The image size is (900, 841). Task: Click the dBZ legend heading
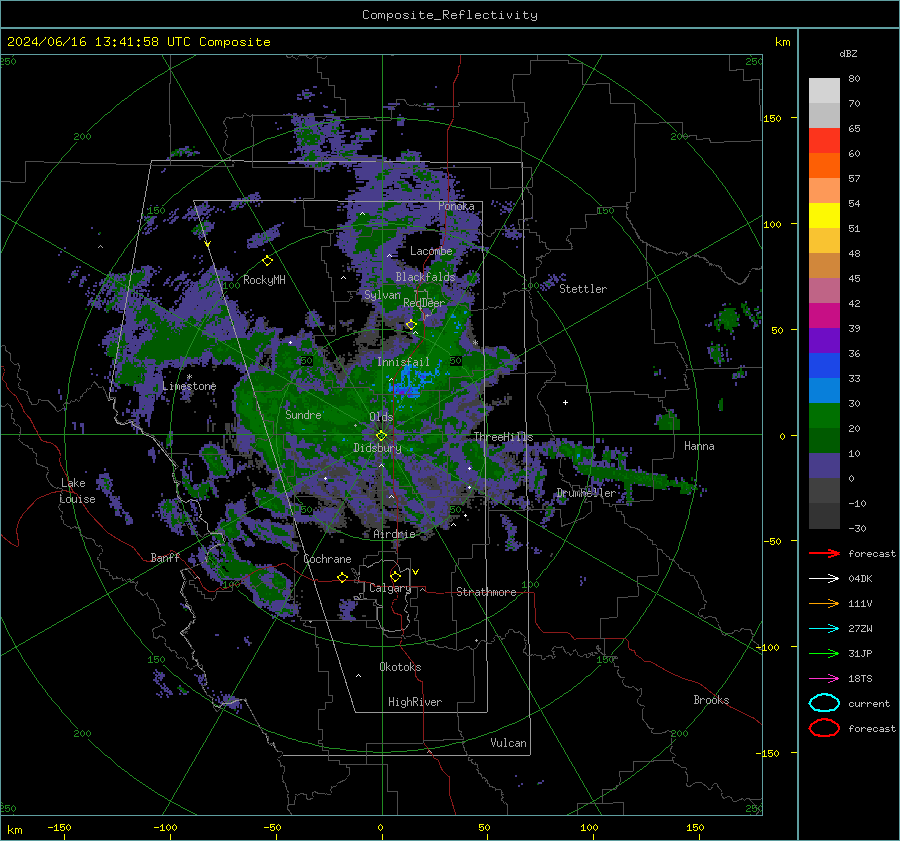click(x=848, y=53)
